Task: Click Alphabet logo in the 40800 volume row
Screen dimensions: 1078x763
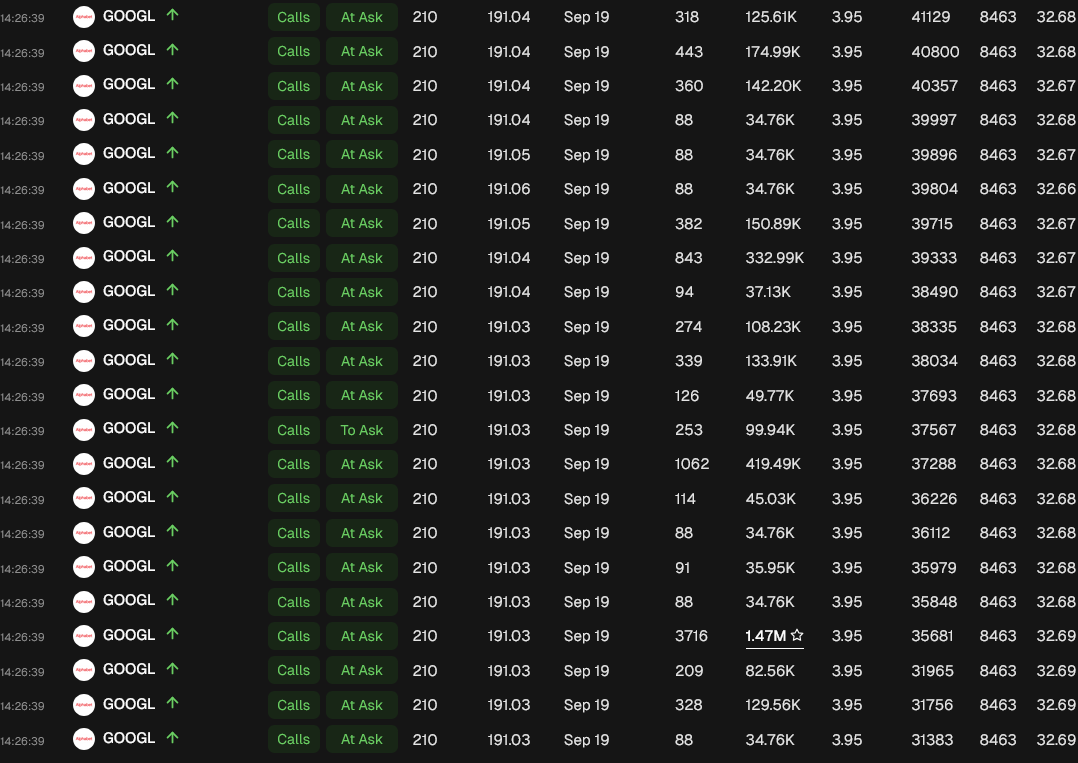Action: coord(84,51)
